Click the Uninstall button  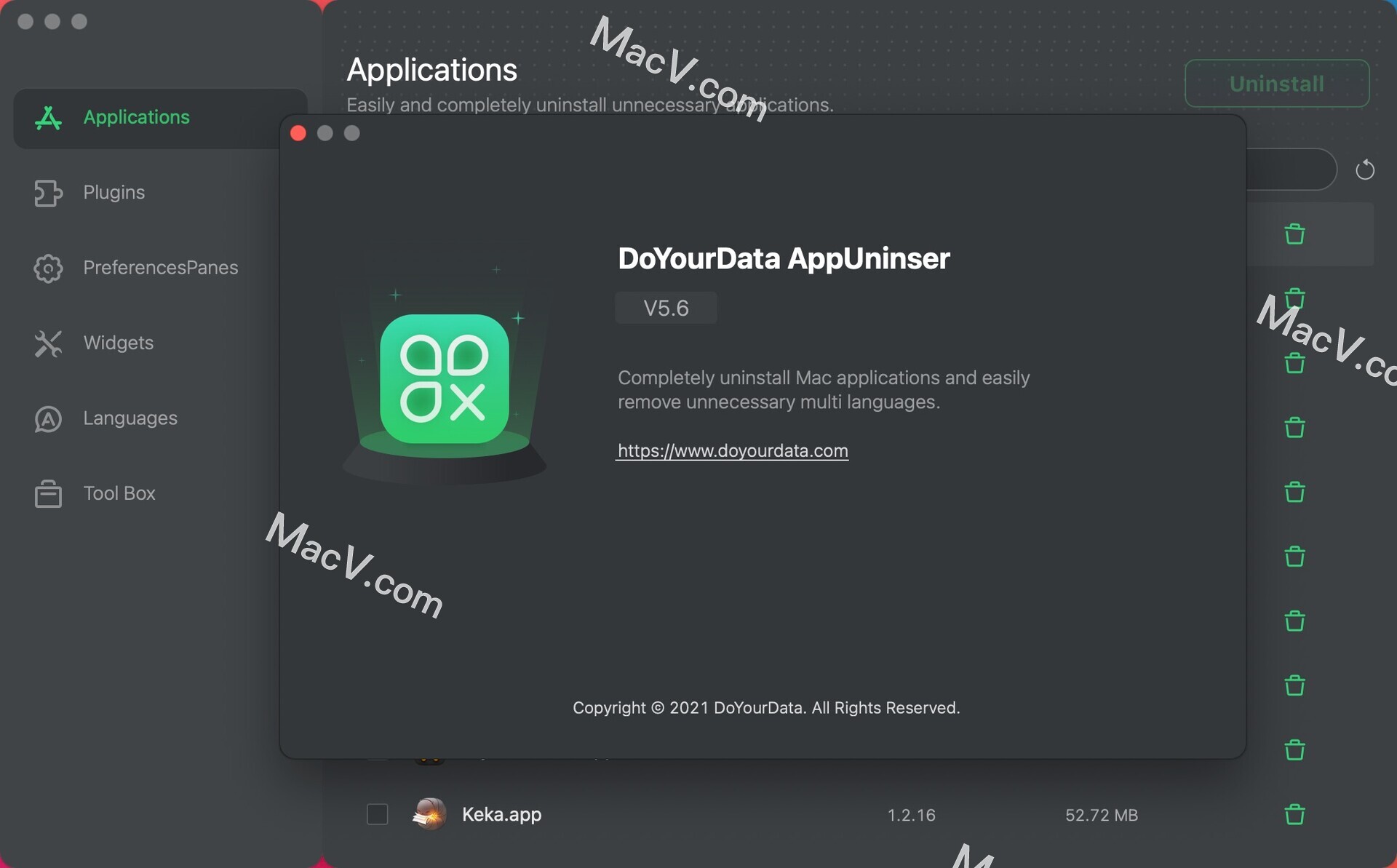click(x=1277, y=84)
